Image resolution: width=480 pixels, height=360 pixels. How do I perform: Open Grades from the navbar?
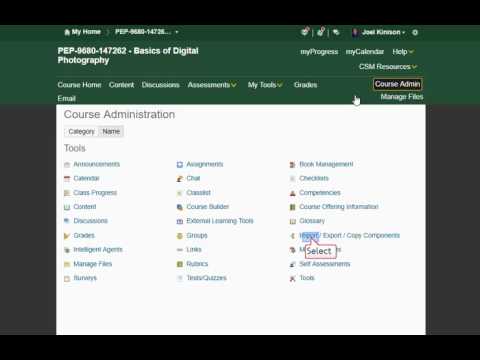point(306,85)
